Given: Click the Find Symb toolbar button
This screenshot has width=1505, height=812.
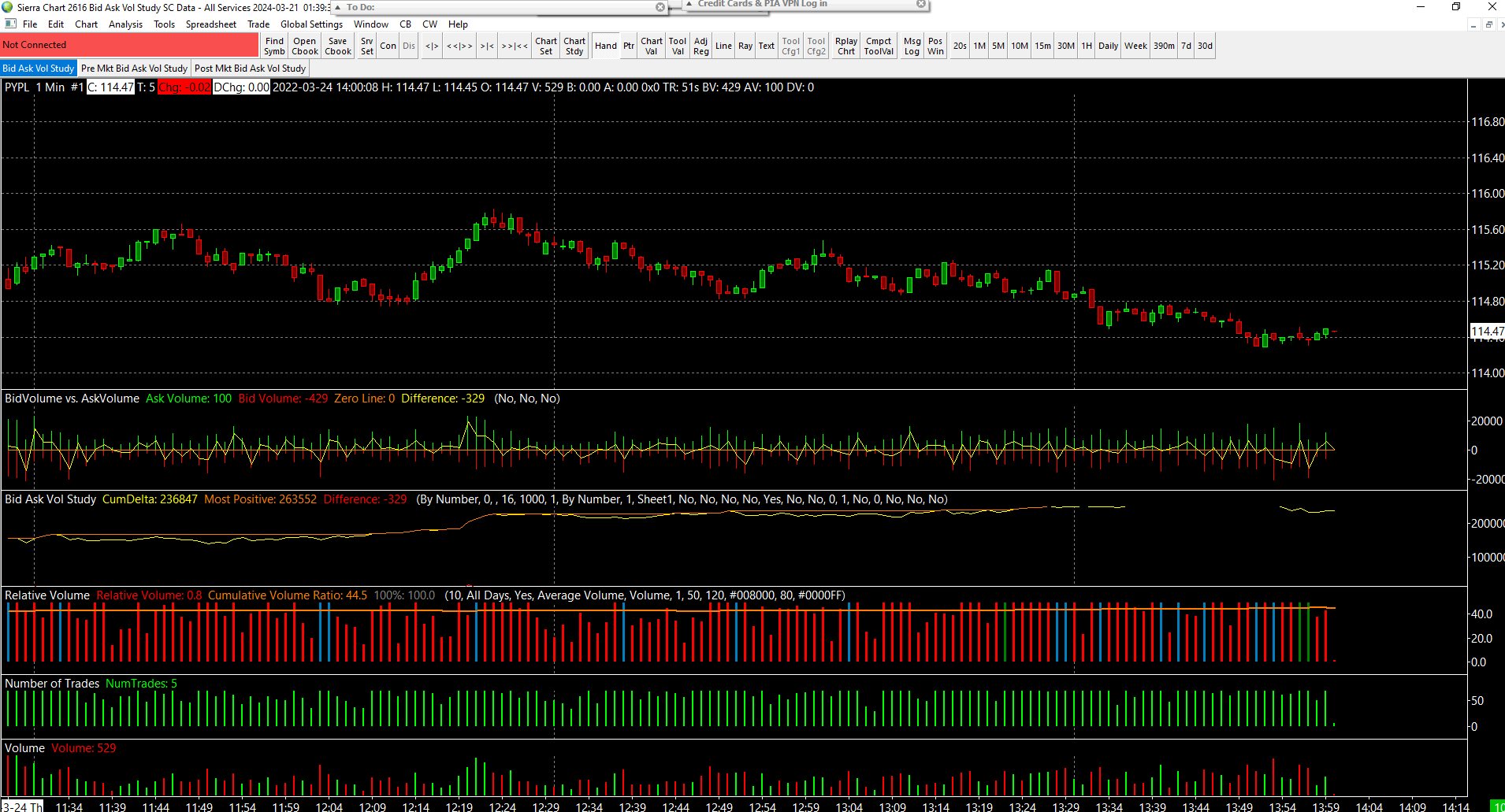Looking at the screenshot, I should 275,46.
